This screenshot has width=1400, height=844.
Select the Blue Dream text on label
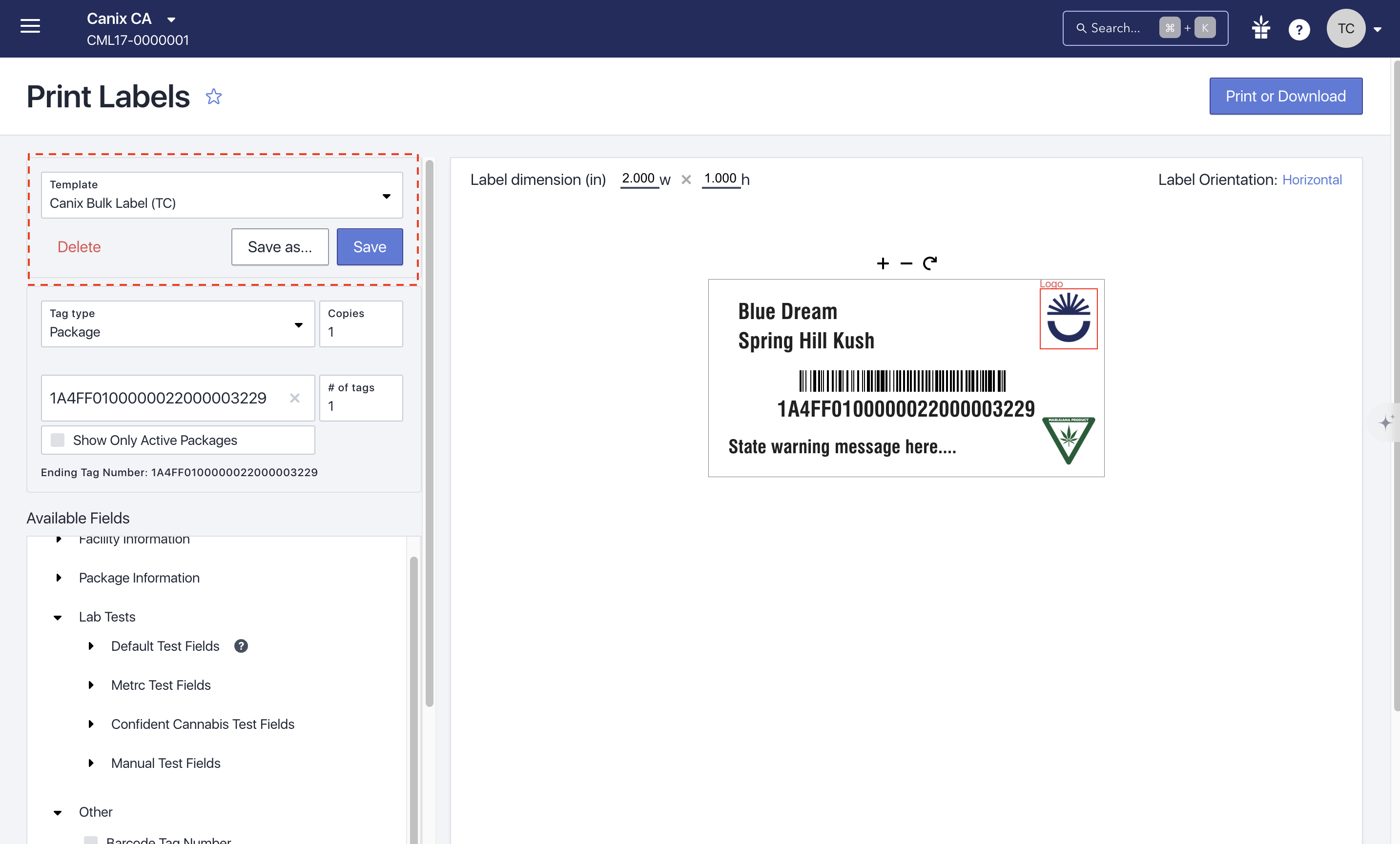787,312
